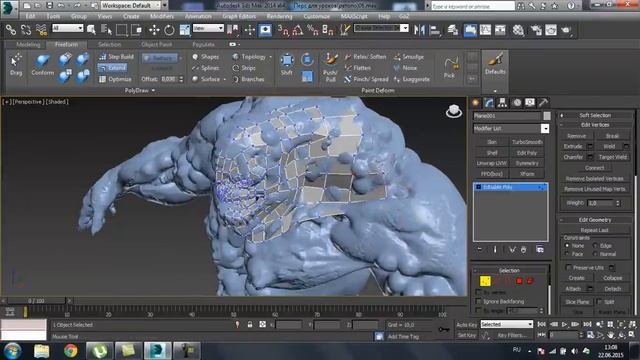Screen dimensions: 640x360
Task: Toggle Ignore Backfacing checkbox
Action: [x=479, y=301]
